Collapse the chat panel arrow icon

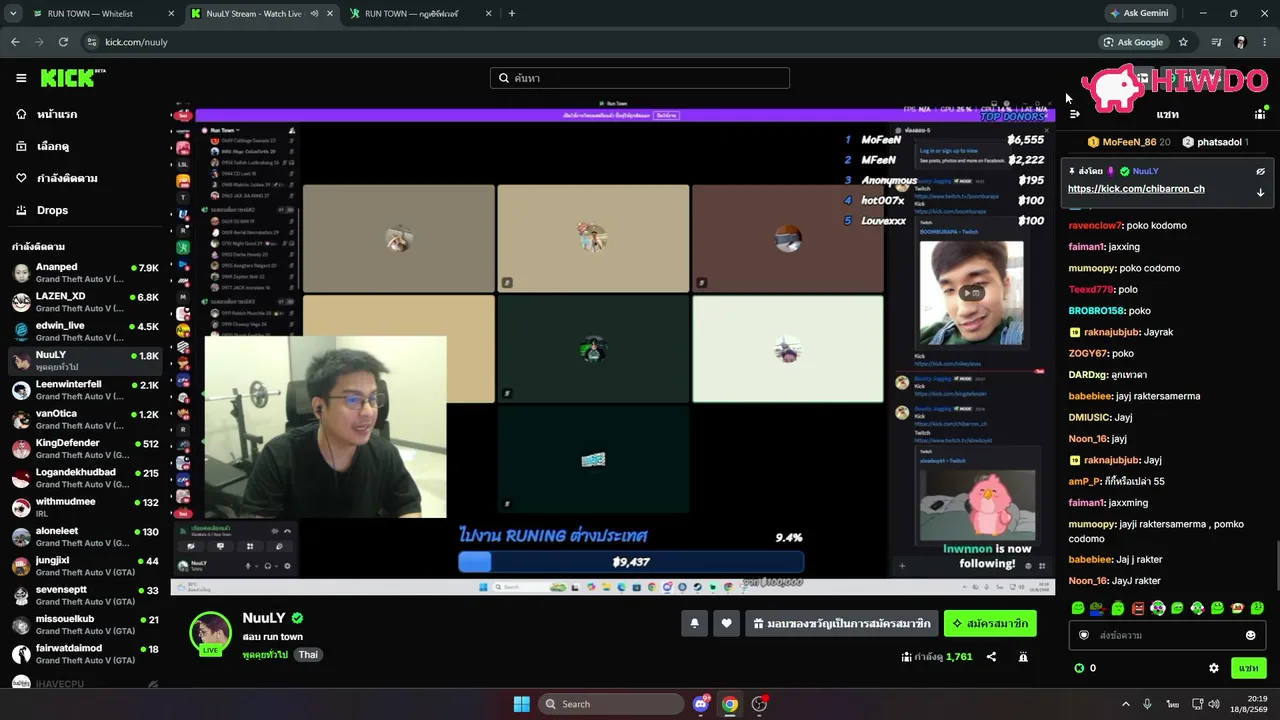pyautogui.click(x=1075, y=114)
